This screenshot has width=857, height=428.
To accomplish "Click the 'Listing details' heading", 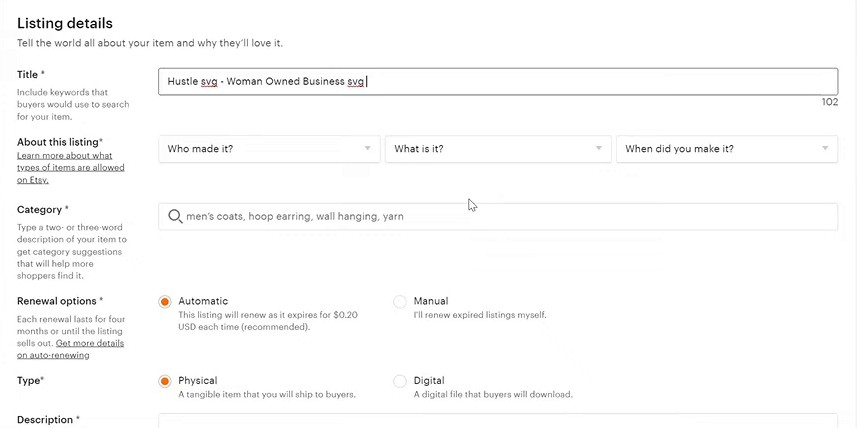I will (64, 23).
